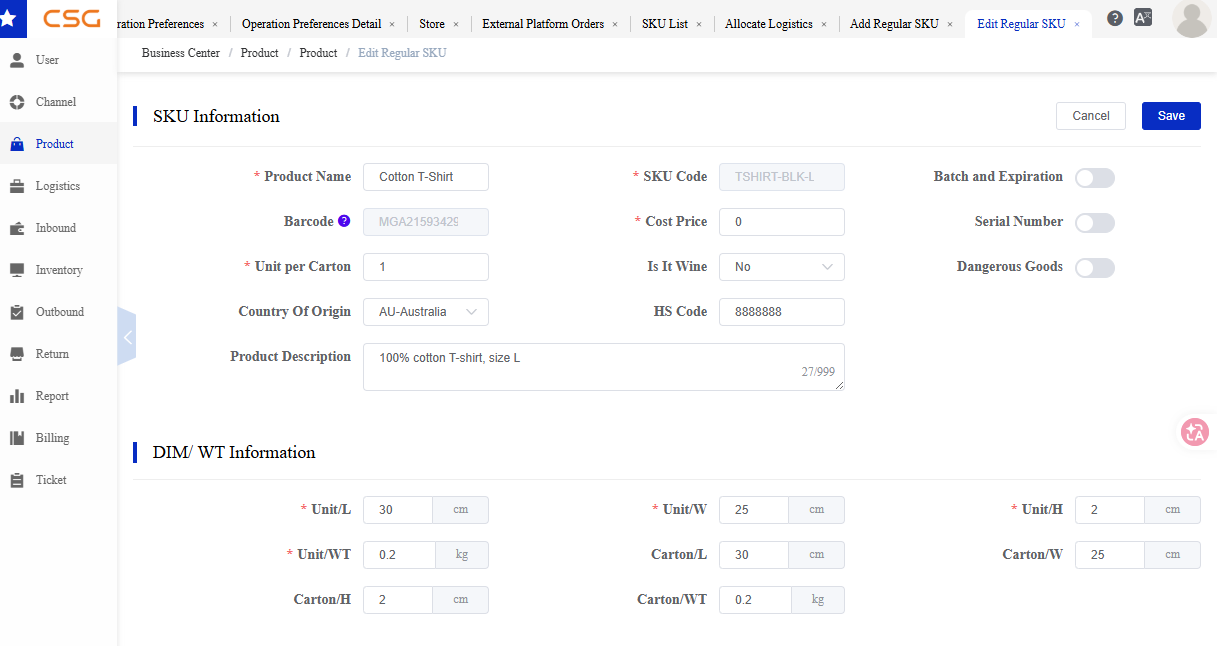The width and height of the screenshot is (1217, 646).
Task: Click the User sidebar icon
Action: tap(17, 60)
